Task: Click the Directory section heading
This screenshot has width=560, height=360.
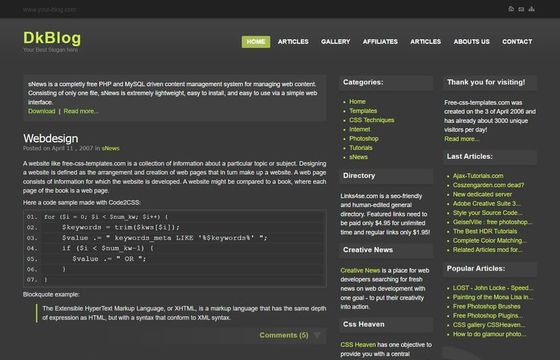Action: [359, 176]
